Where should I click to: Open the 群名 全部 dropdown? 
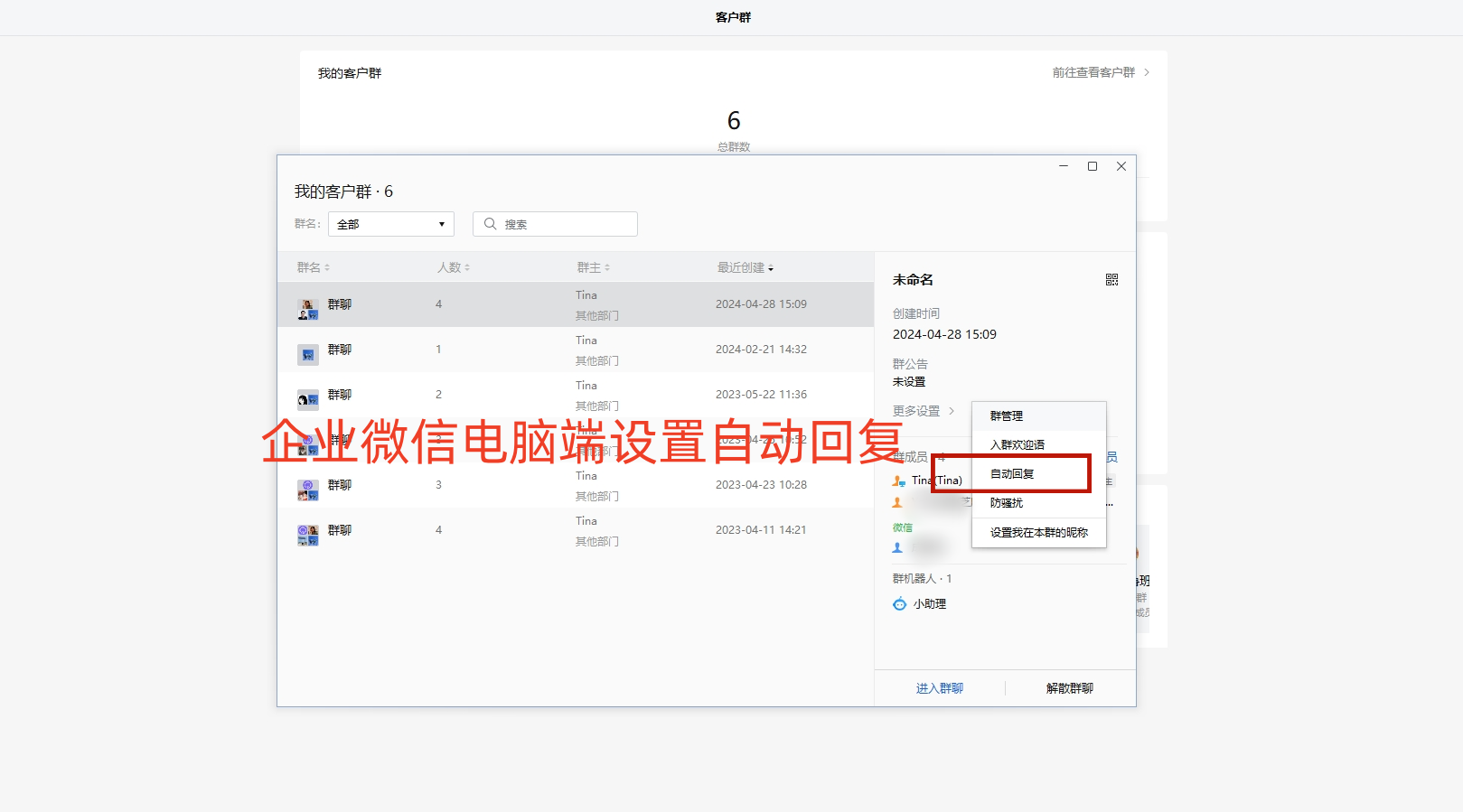(x=391, y=224)
